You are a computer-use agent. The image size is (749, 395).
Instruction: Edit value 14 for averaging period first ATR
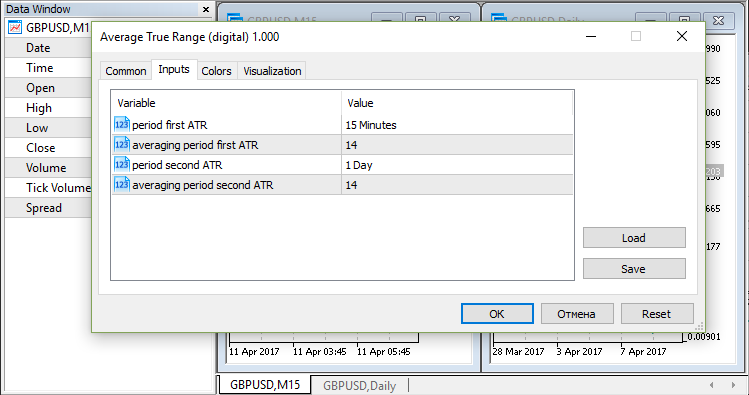[457, 145]
